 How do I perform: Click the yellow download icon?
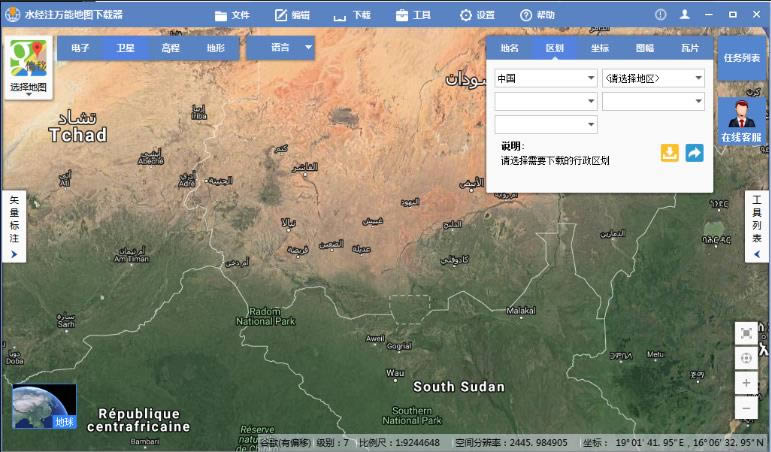click(x=670, y=153)
